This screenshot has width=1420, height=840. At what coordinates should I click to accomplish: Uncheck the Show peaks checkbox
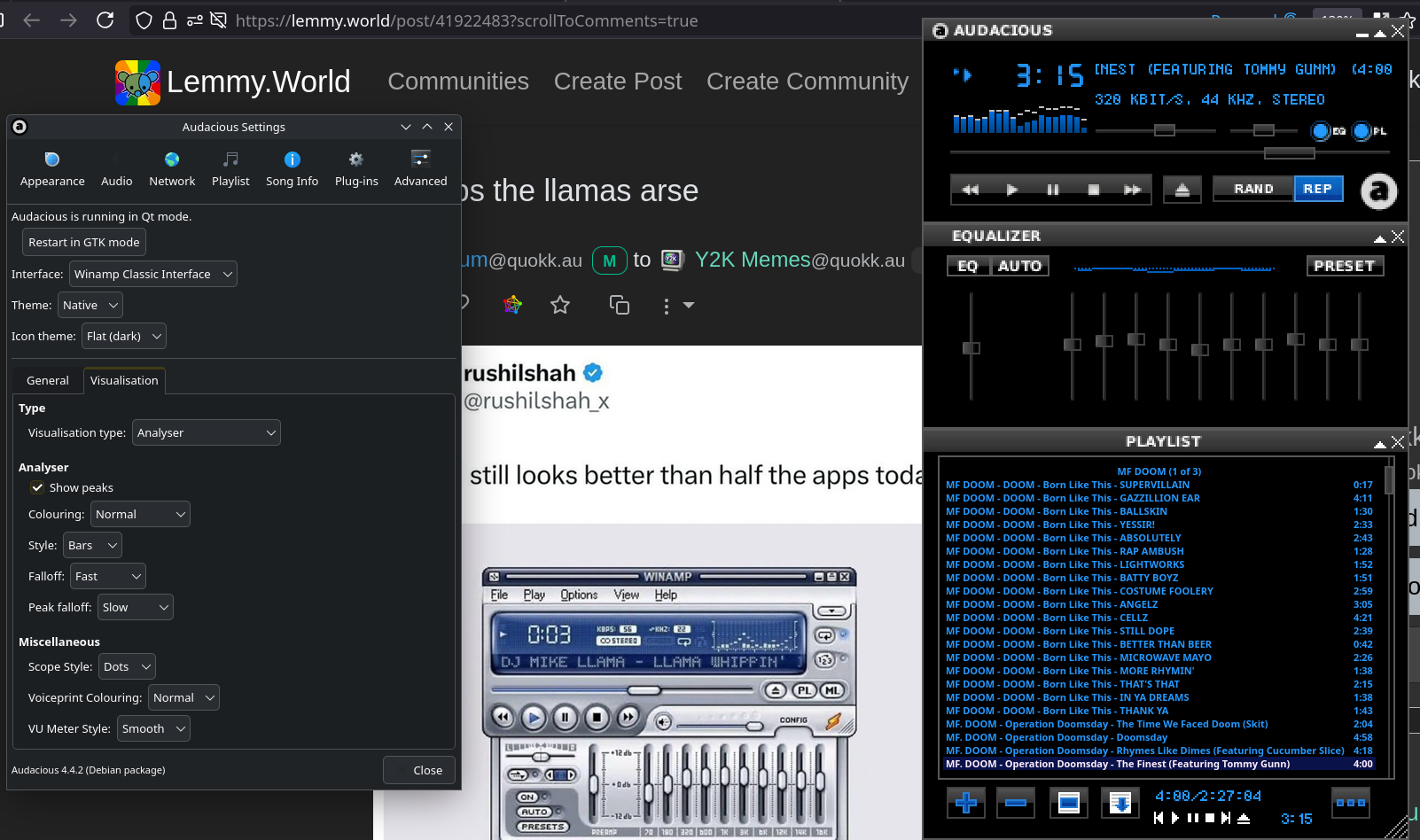37,487
